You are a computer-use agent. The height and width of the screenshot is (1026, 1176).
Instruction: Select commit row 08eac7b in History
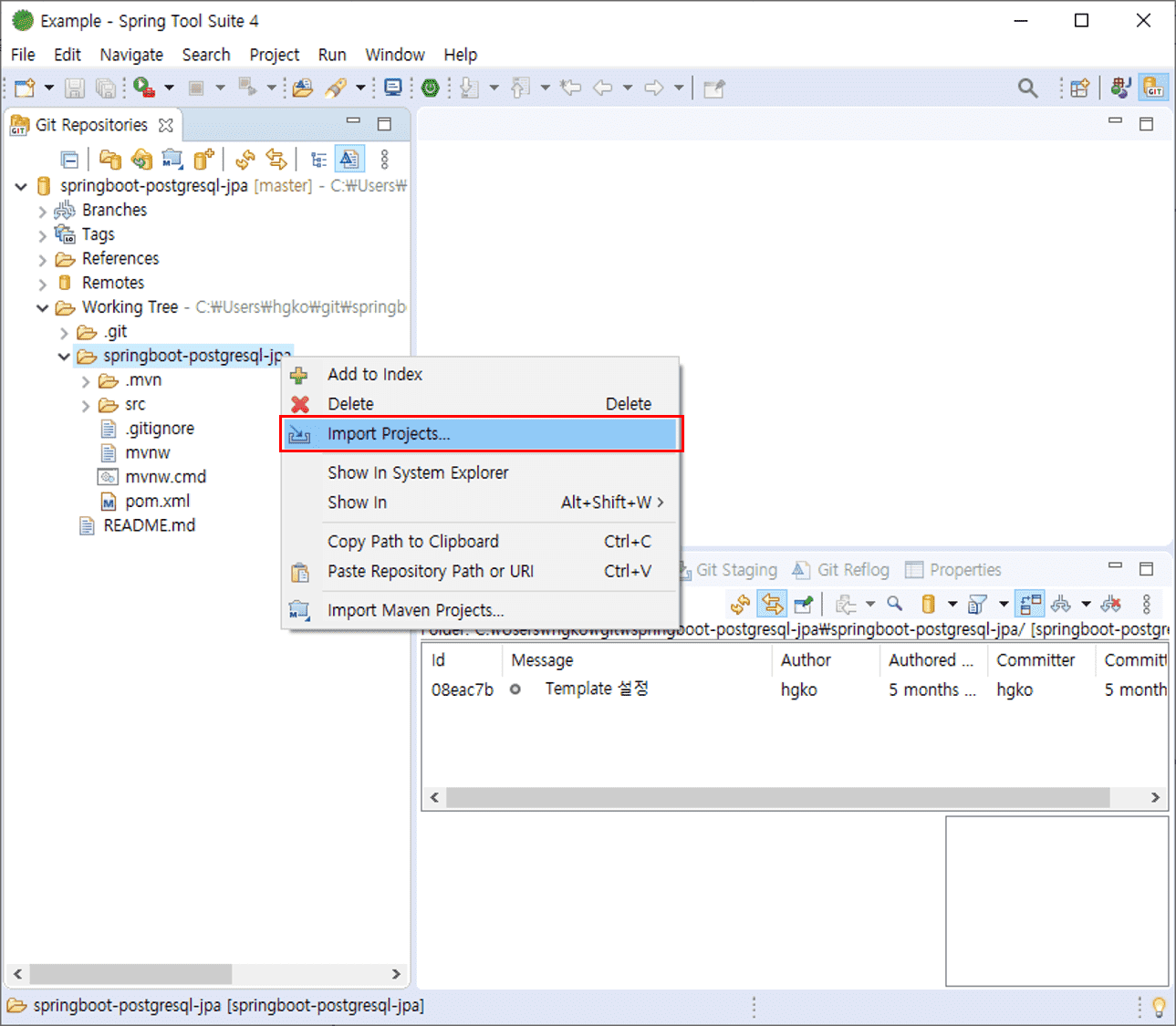click(x=795, y=690)
